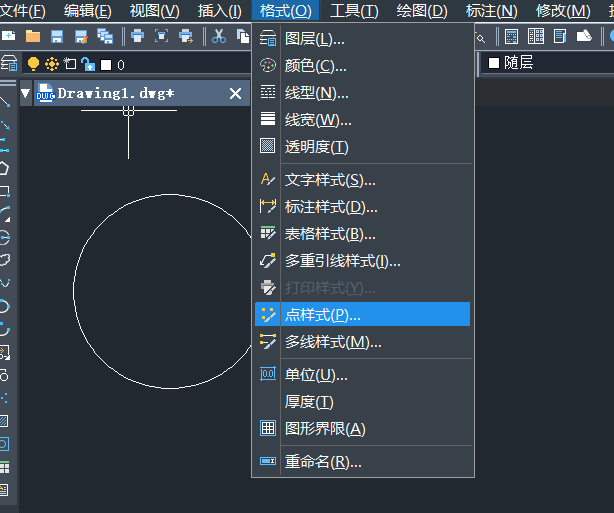Screen dimensions: 614x513
Task: Click the Cut scissors icon
Action: (x=219, y=36)
